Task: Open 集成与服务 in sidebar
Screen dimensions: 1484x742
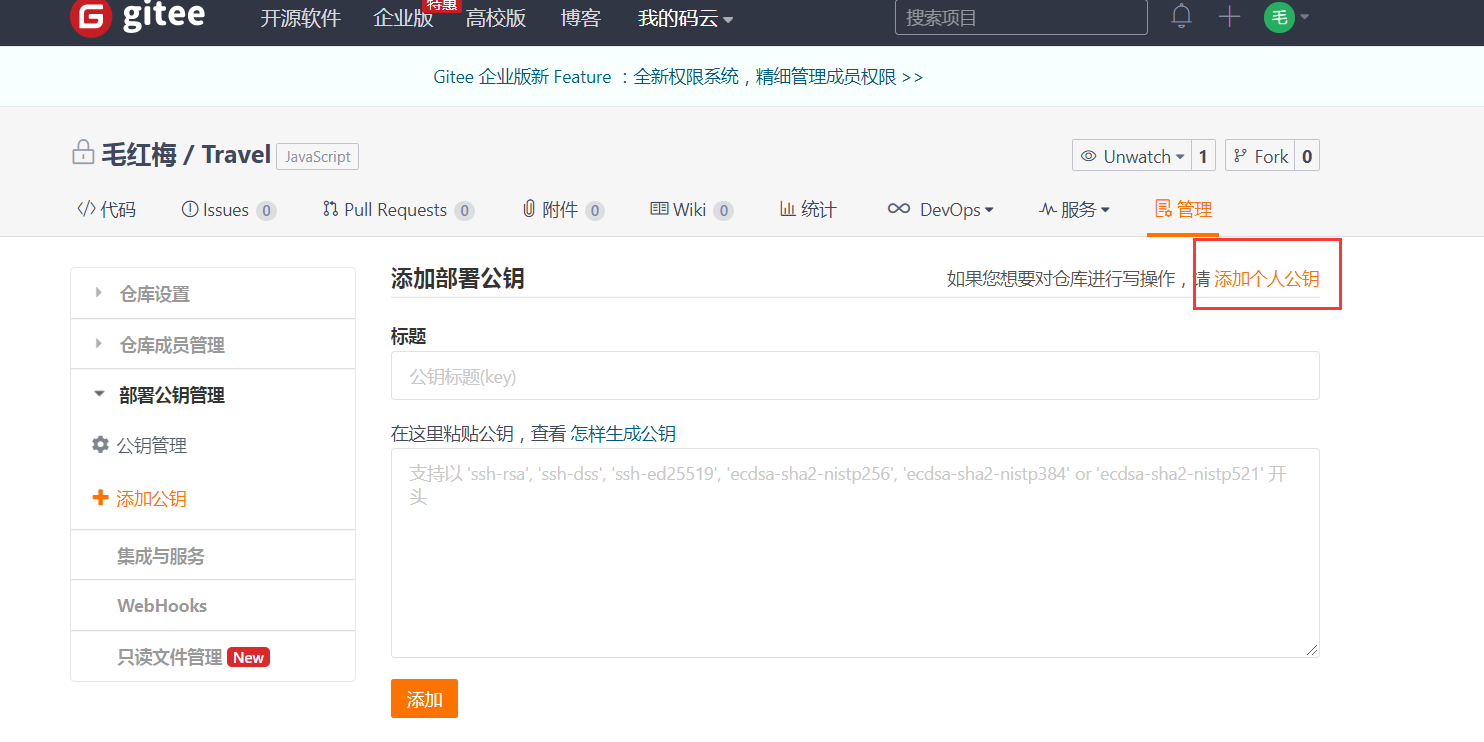Action: coord(213,555)
